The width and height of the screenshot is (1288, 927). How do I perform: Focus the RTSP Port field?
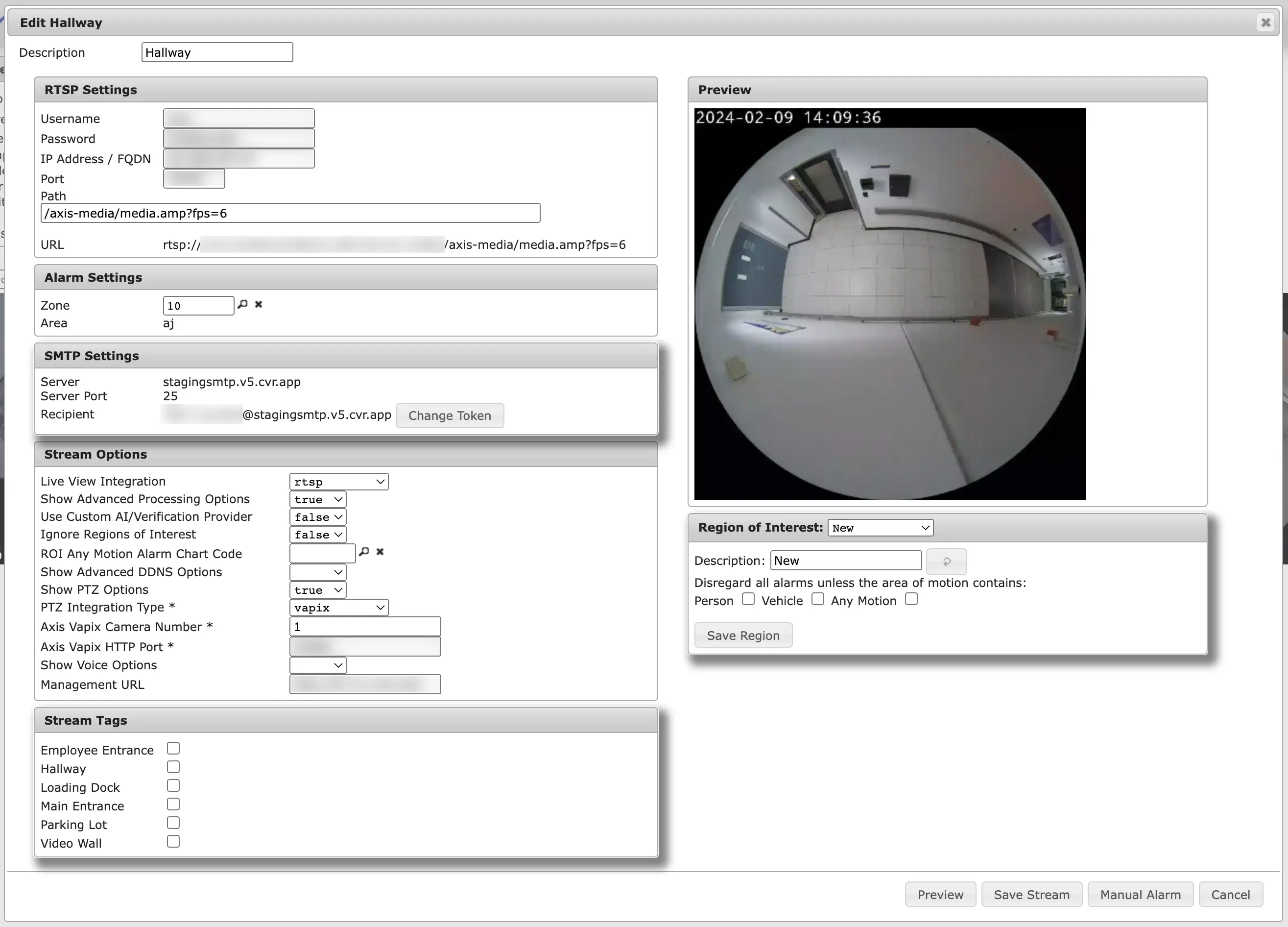point(193,178)
